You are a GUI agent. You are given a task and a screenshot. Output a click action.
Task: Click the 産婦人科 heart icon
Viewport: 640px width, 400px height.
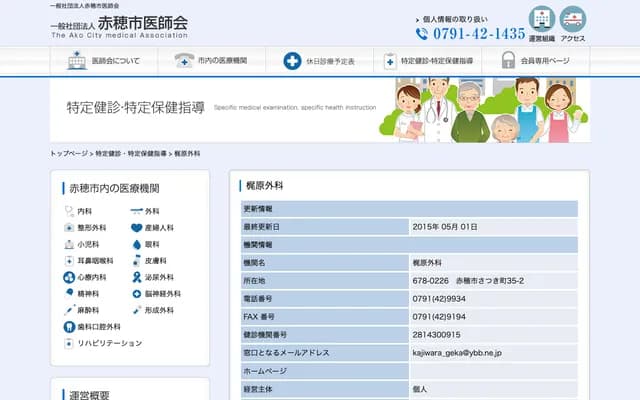point(137,228)
